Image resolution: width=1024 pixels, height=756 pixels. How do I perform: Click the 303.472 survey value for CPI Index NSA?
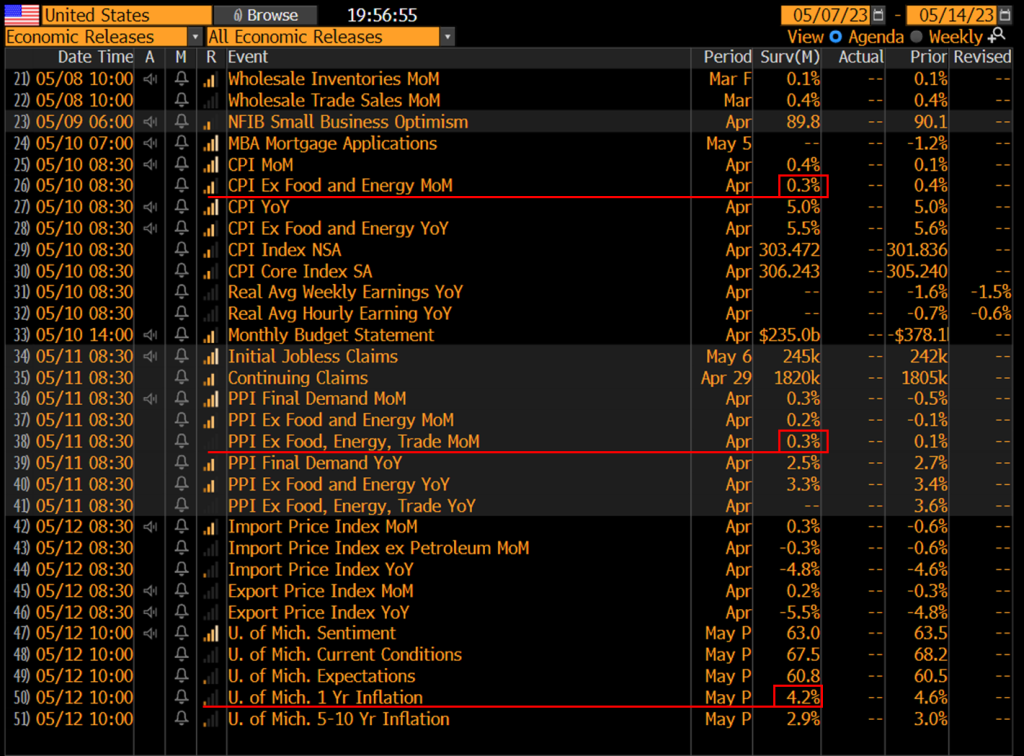[x=789, y=250]
